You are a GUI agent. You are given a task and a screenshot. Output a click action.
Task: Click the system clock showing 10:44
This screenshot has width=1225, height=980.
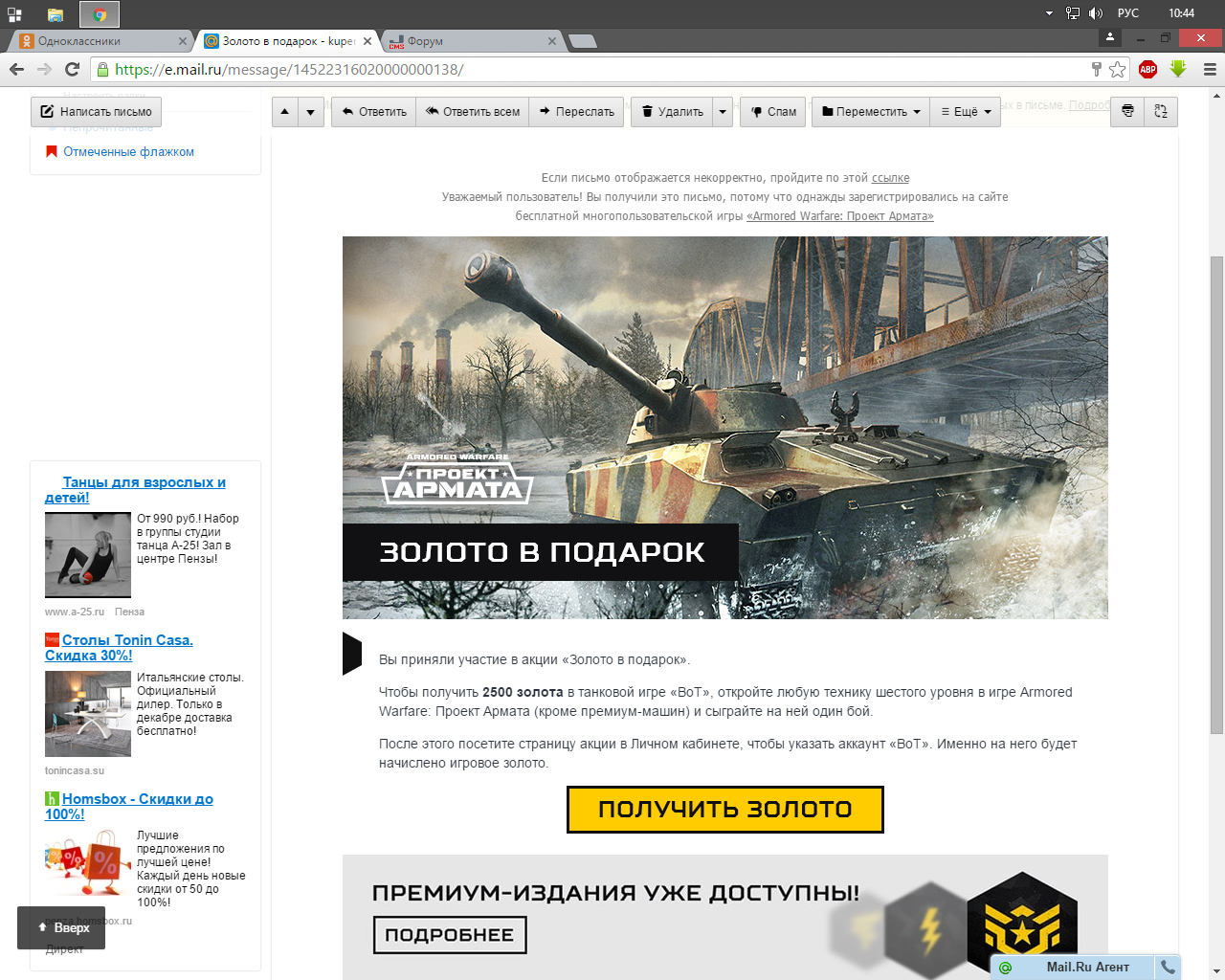pos(1181,13)
